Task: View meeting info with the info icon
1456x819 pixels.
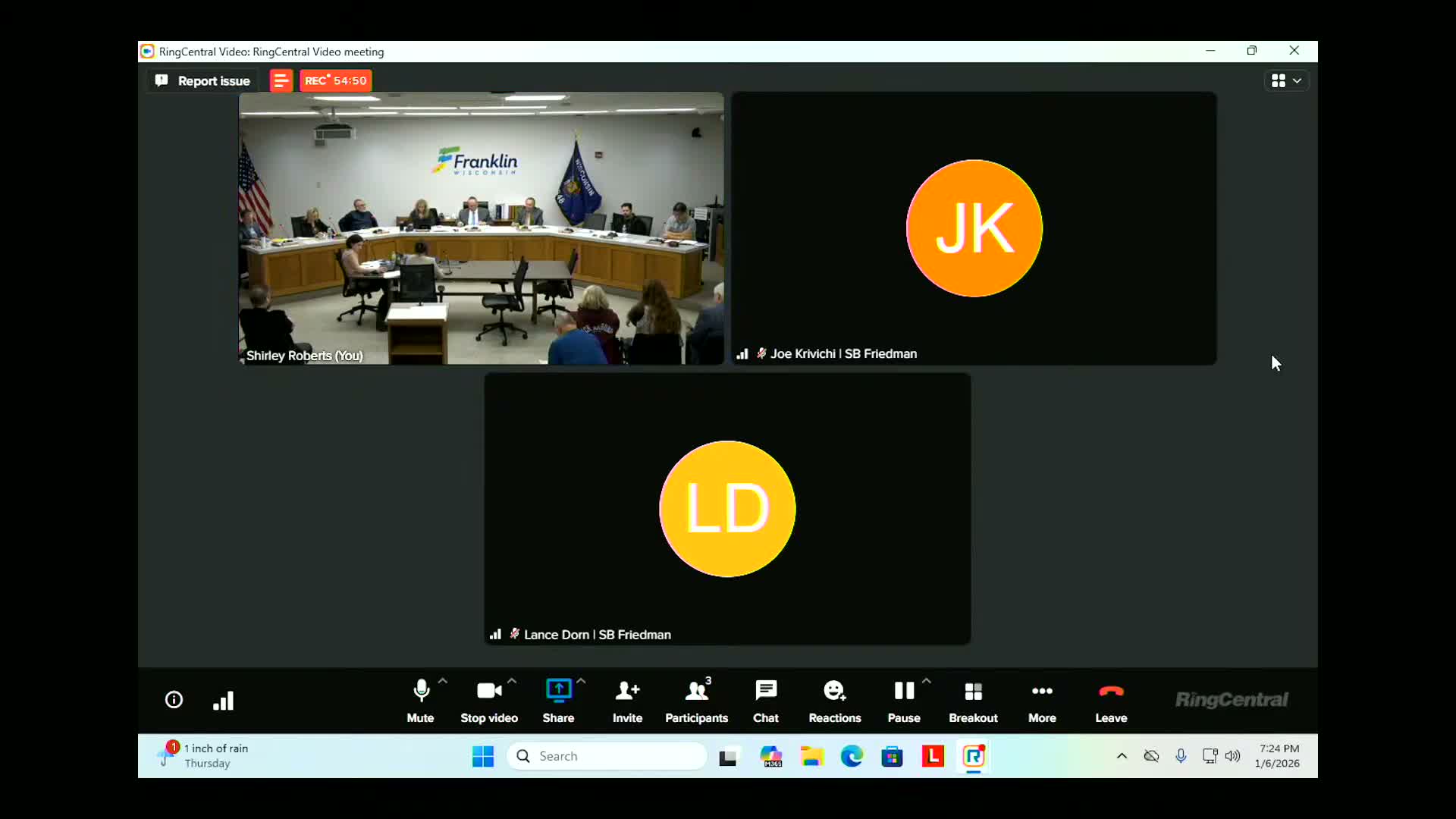Action: (174, 699)
